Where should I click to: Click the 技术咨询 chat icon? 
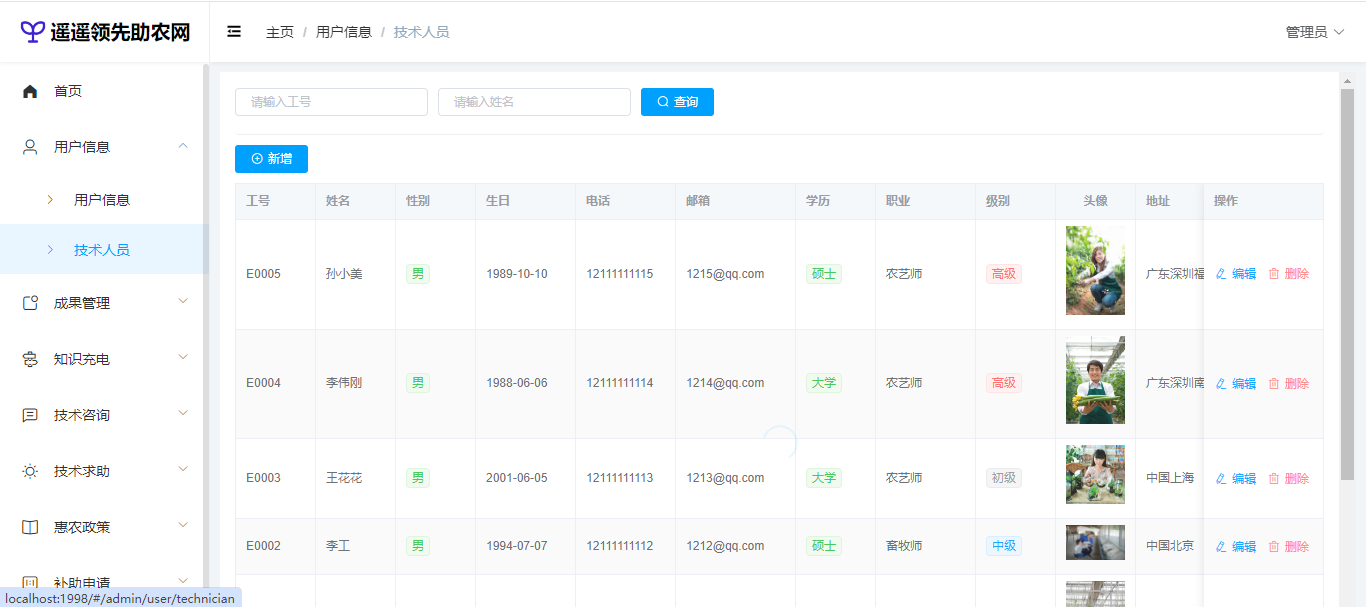coord(30,415)
